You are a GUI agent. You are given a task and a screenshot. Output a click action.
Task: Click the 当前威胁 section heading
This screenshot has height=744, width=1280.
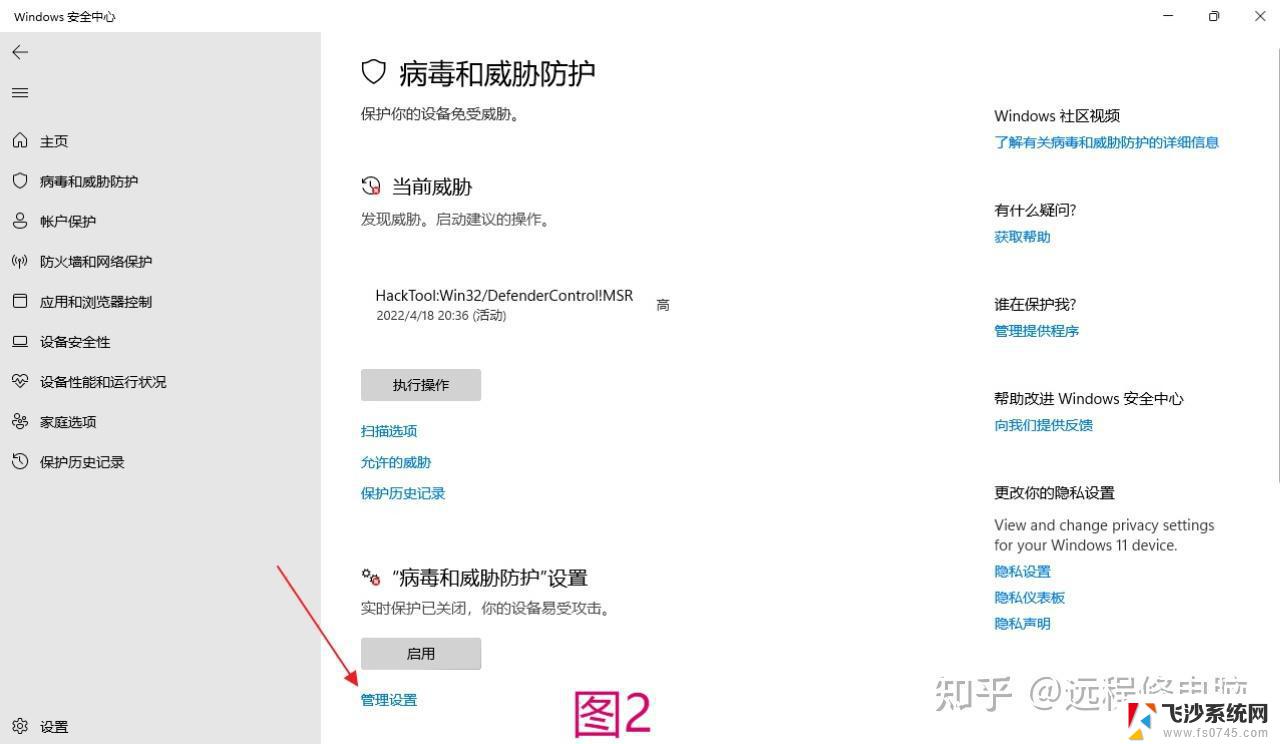(431, 187)
